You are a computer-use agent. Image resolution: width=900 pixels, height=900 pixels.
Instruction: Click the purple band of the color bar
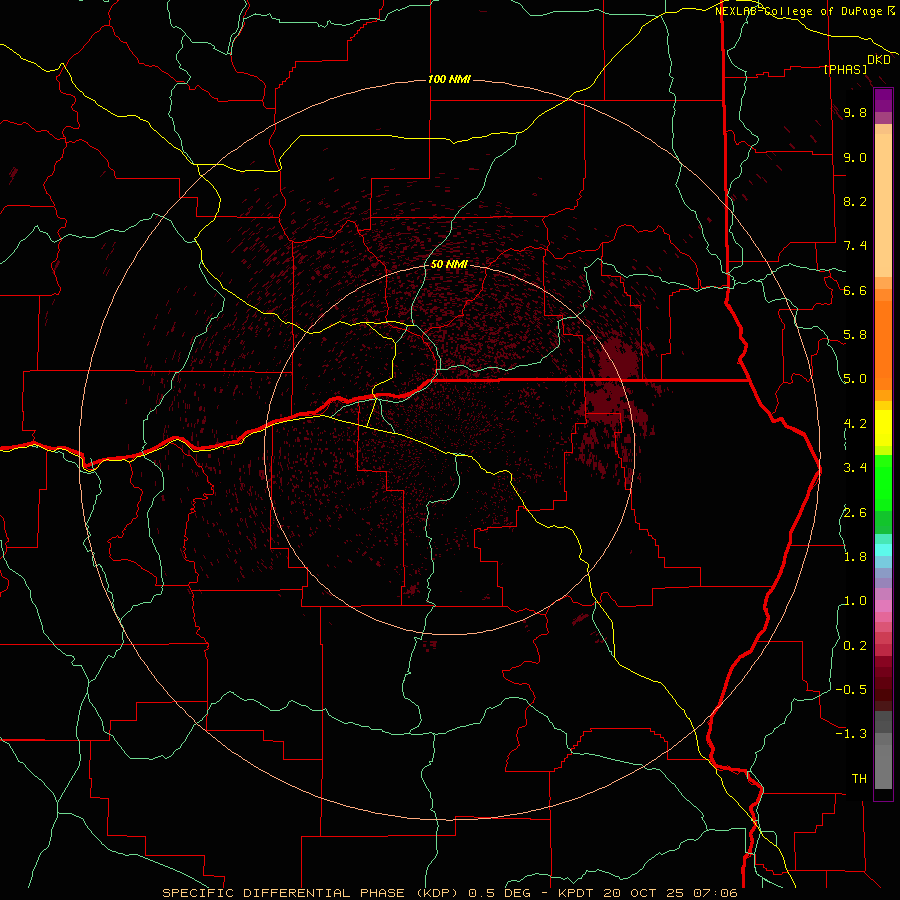883,100
